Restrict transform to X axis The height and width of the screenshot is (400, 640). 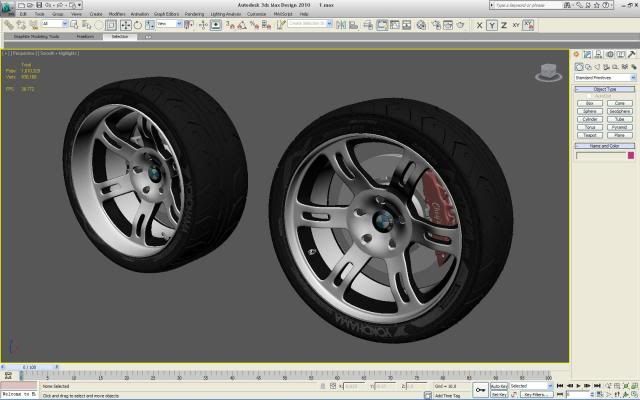coord(480,25)
